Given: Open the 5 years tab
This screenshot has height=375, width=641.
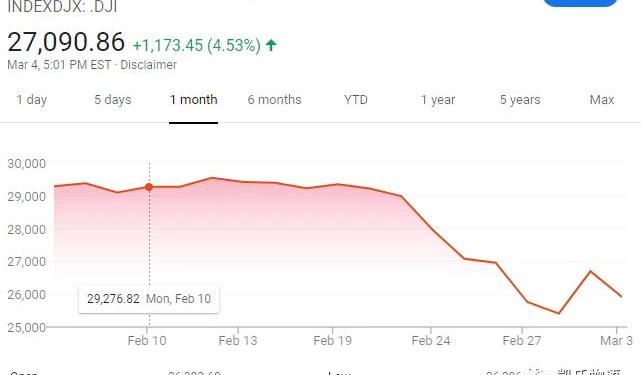Looking at the screenshot, I should point(520,100).
